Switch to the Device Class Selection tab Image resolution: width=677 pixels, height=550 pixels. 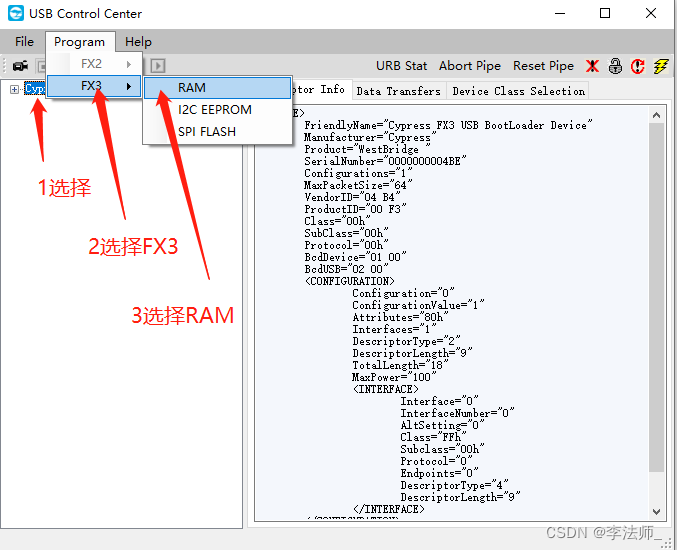[519, 91]
